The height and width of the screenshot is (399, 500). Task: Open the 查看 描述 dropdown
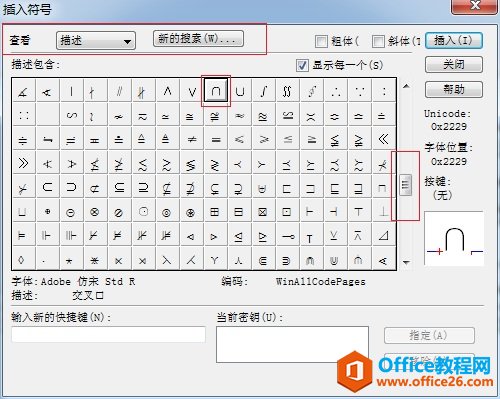96,41
